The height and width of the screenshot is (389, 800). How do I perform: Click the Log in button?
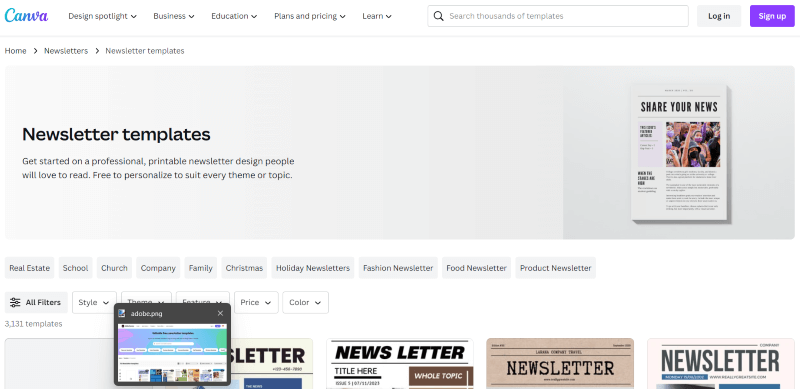[719, 16]
